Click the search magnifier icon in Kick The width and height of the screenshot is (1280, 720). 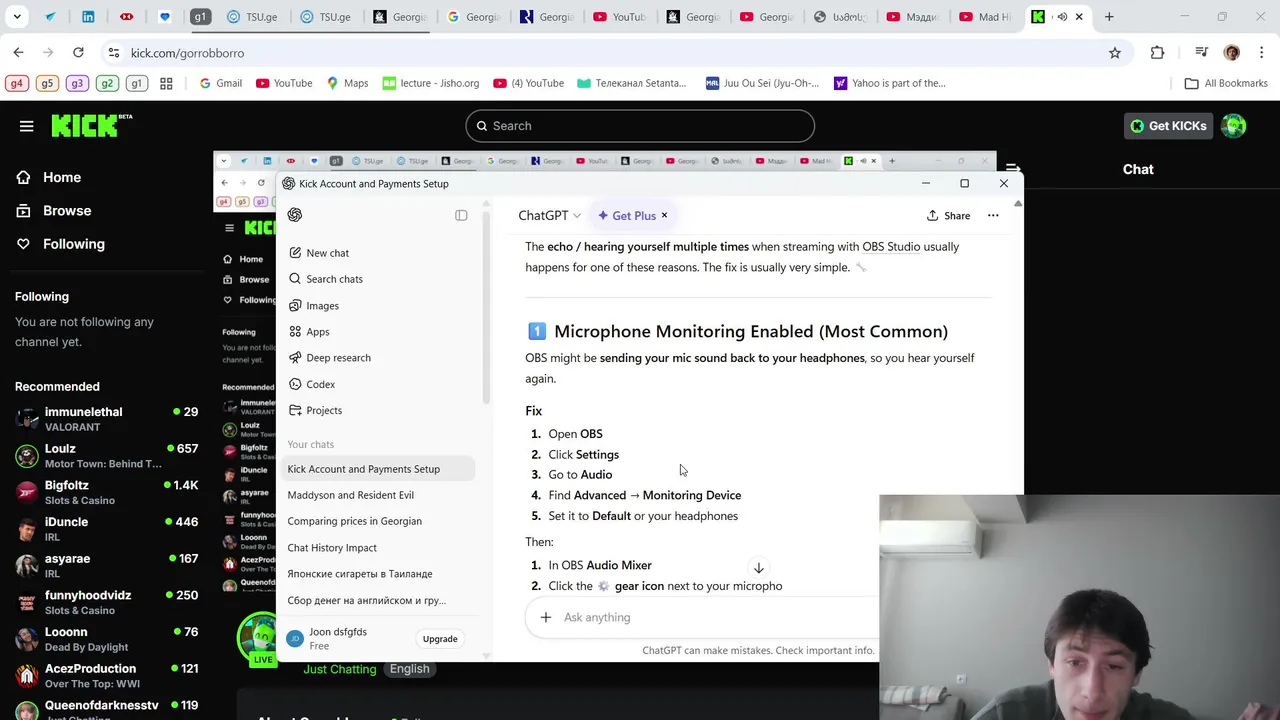pos(482,126)
